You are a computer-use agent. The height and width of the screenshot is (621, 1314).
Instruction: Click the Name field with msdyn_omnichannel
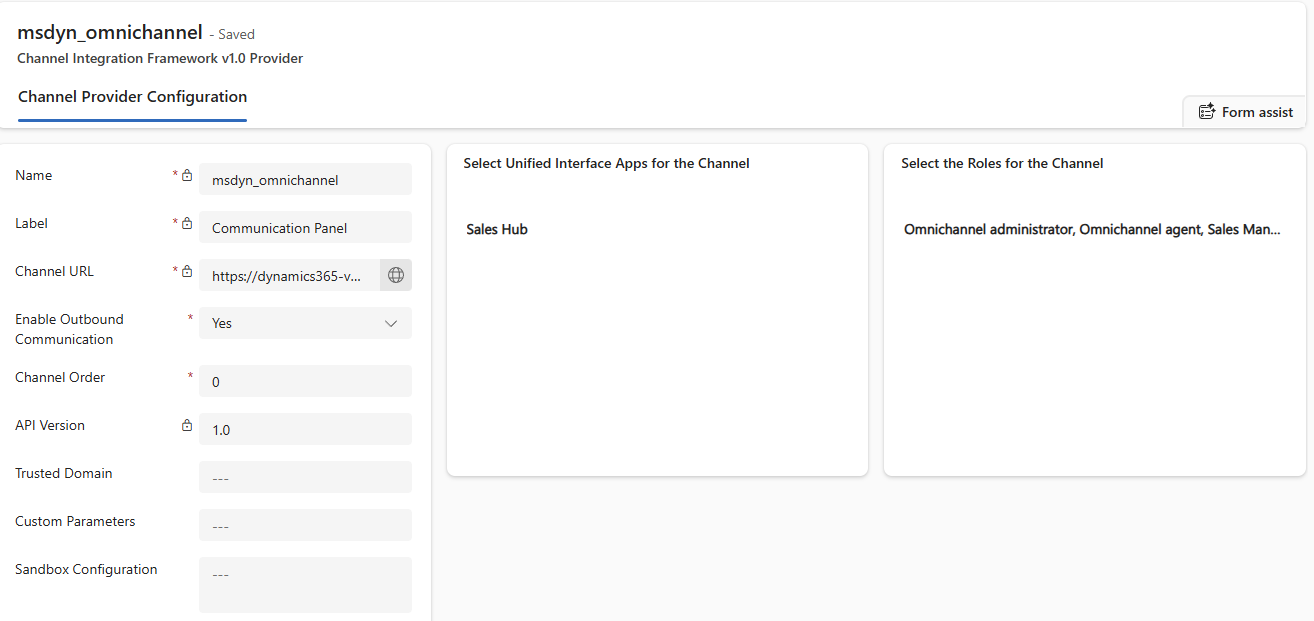coord(305,179)
